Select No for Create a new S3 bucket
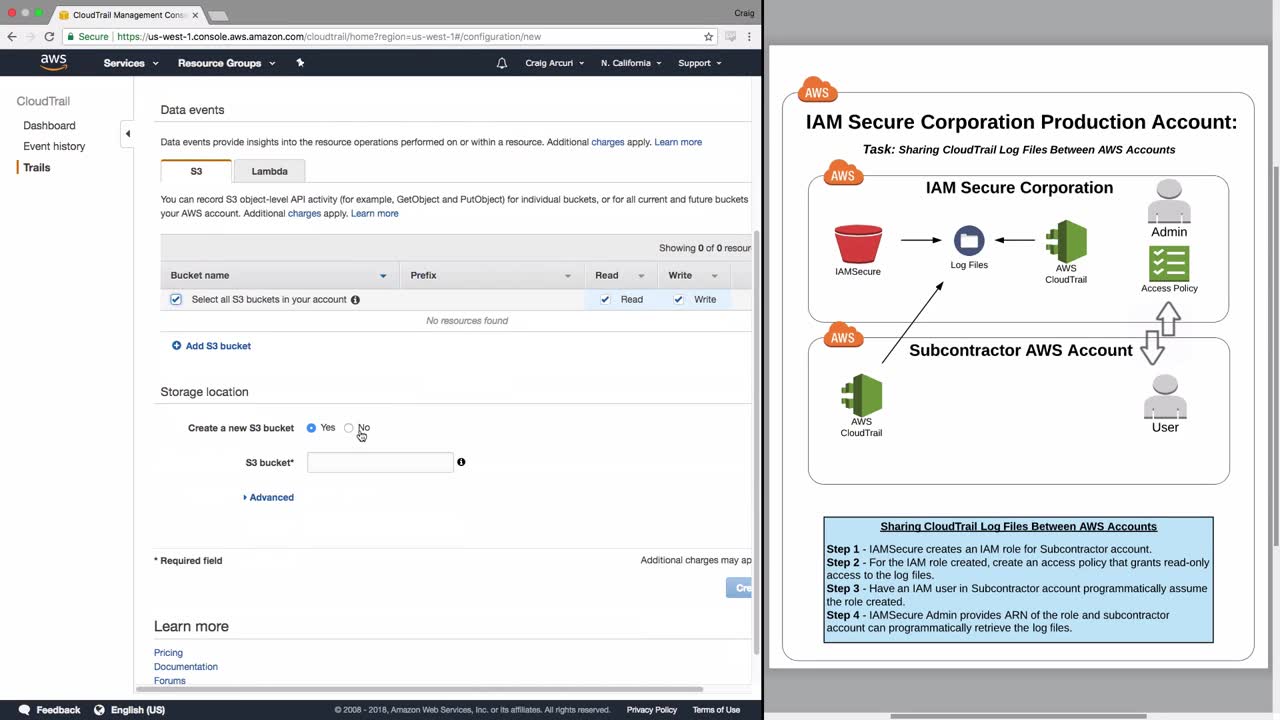Image resolution: width=1280 pixels, height=720 pixels. (x=348, y=428)
